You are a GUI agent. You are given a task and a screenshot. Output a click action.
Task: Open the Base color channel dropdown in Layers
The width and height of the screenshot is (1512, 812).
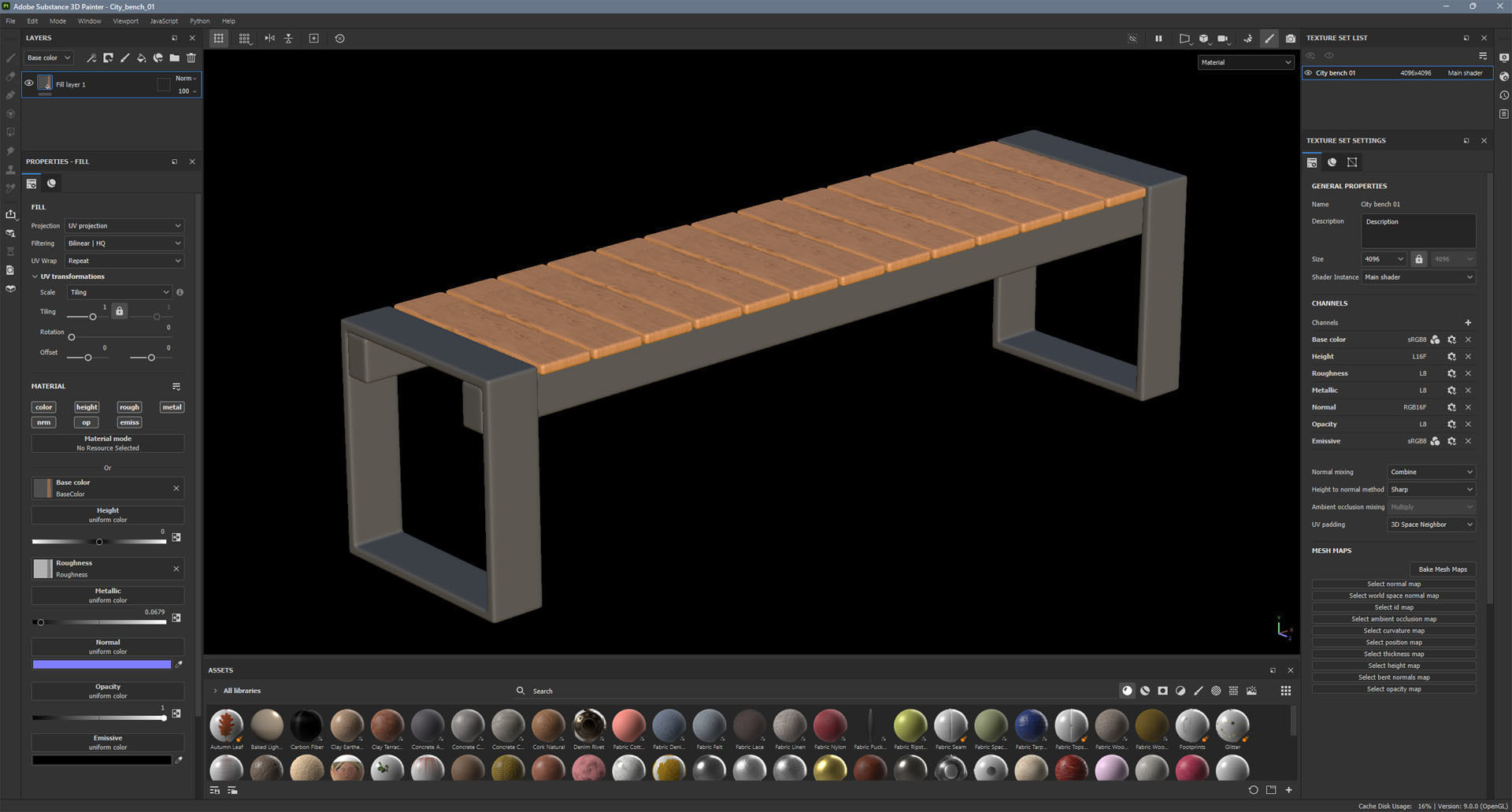pos(48,57)
